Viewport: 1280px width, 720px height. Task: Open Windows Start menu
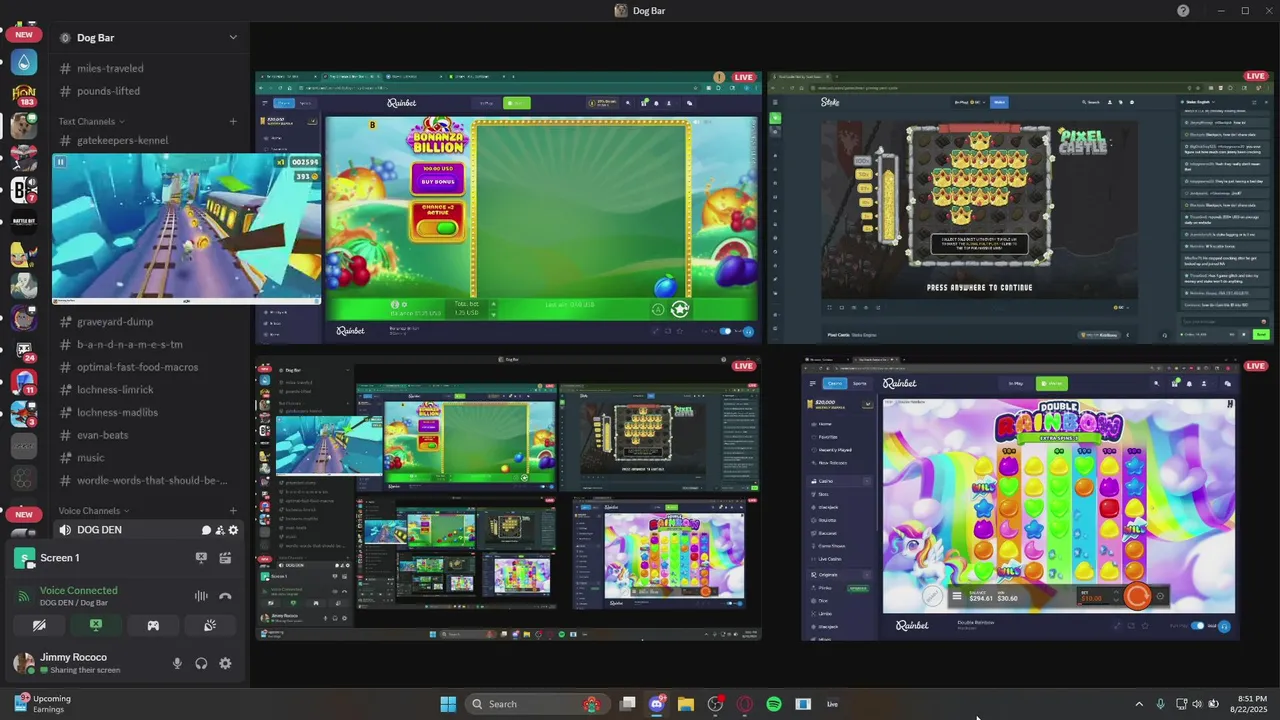coord(448,704)
